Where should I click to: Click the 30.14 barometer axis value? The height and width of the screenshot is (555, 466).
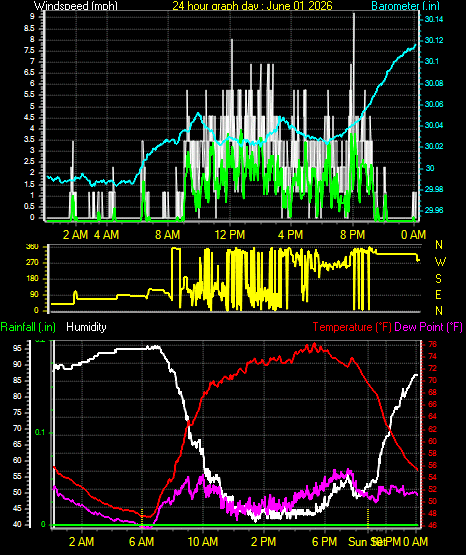point(434,19)
